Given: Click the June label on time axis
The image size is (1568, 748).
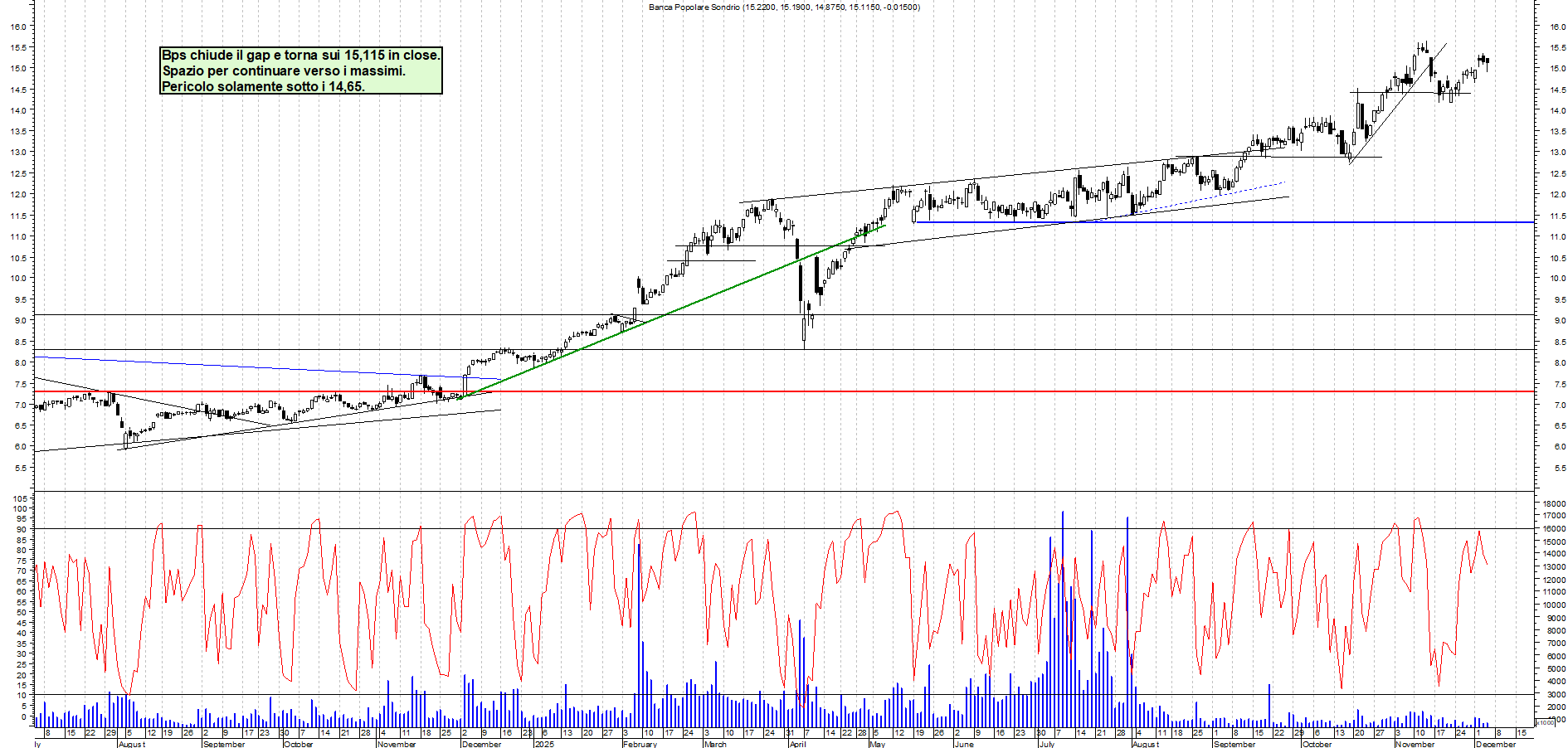Looking at the screenshot, I should coord(963,744).
